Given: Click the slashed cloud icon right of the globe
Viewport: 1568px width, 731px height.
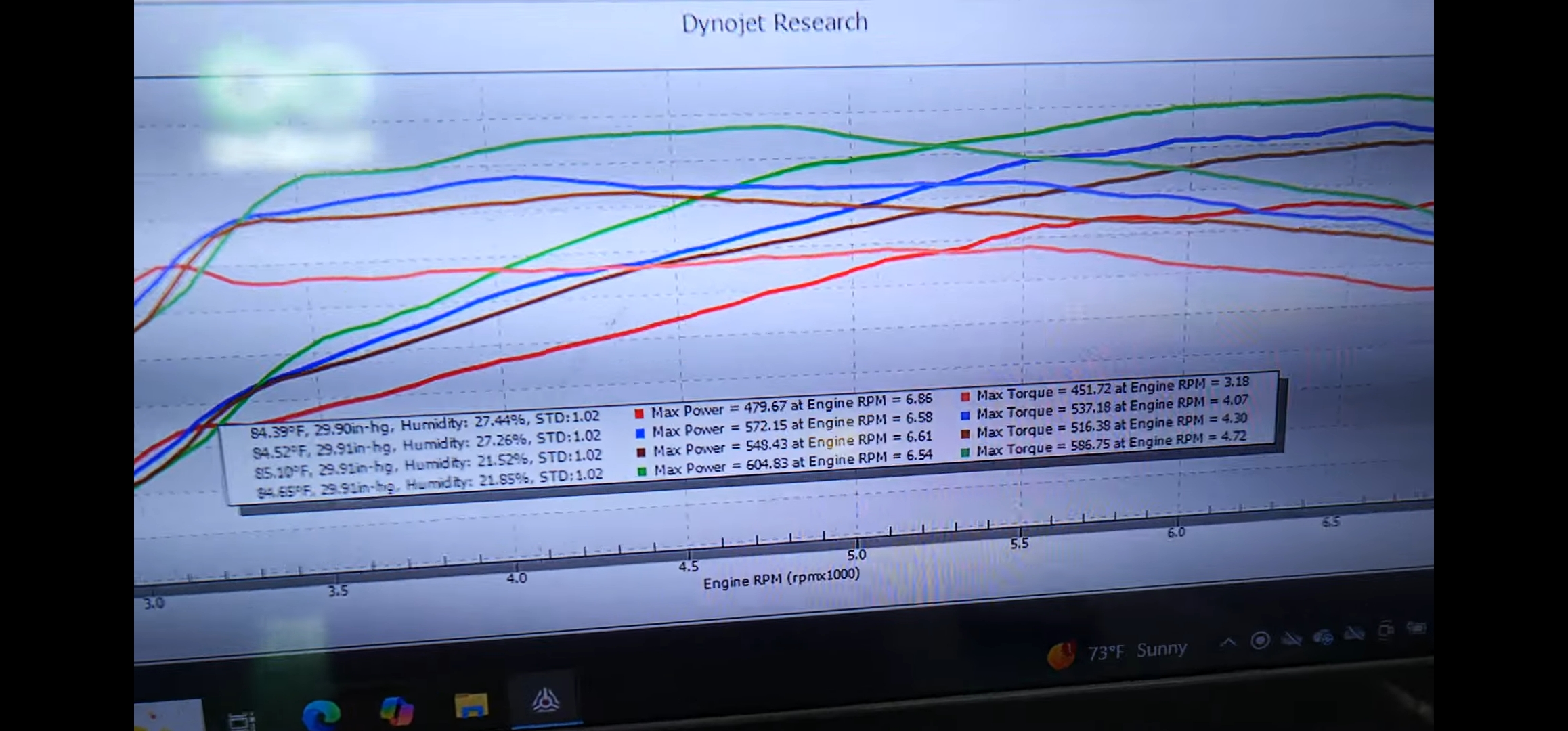Looking at the screenshot, I should (1354, 634).
